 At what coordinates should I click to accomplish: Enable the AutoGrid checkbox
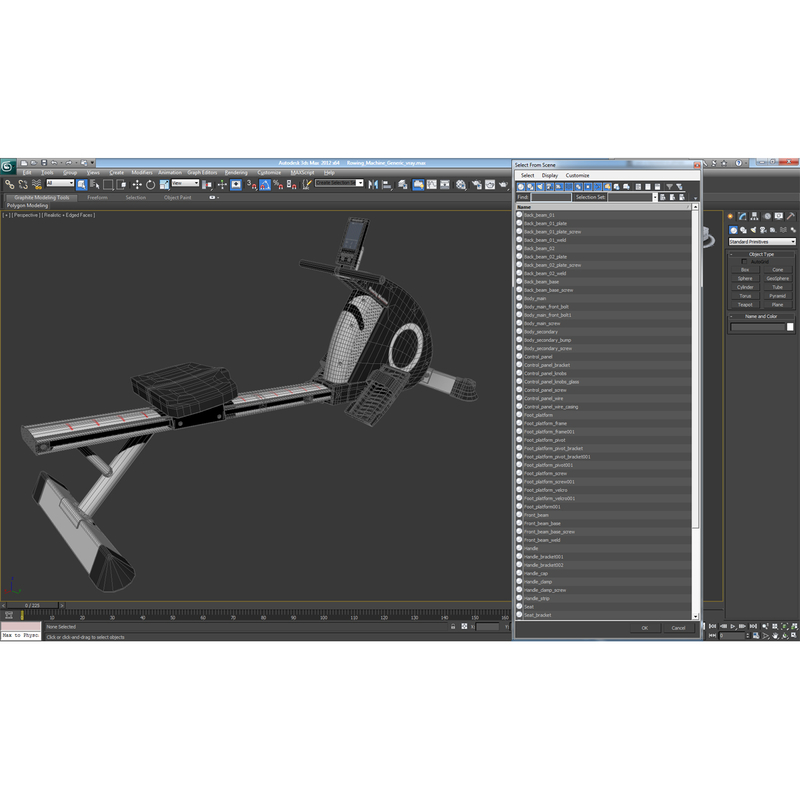point(743,261)
